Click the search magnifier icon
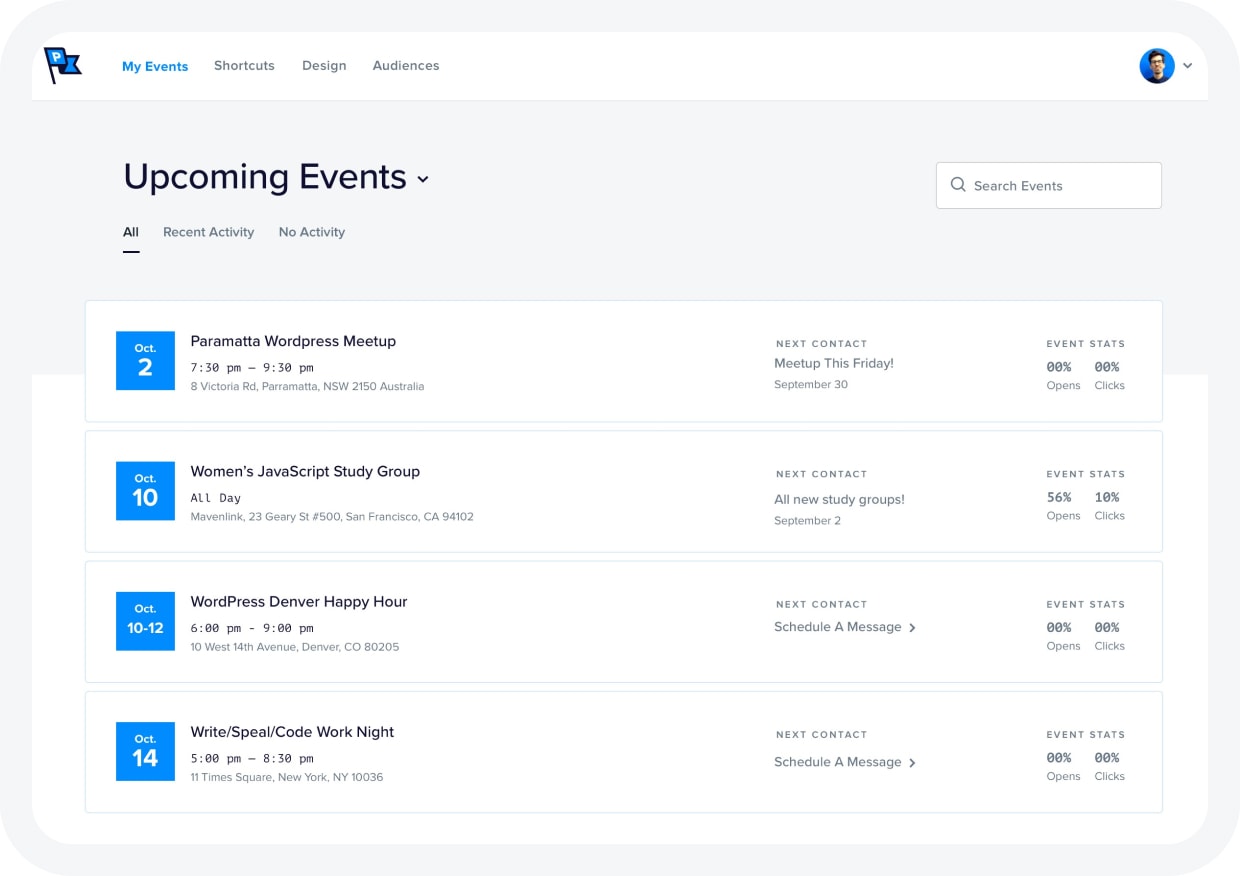The image size is (1240, 876). (958, 185)
